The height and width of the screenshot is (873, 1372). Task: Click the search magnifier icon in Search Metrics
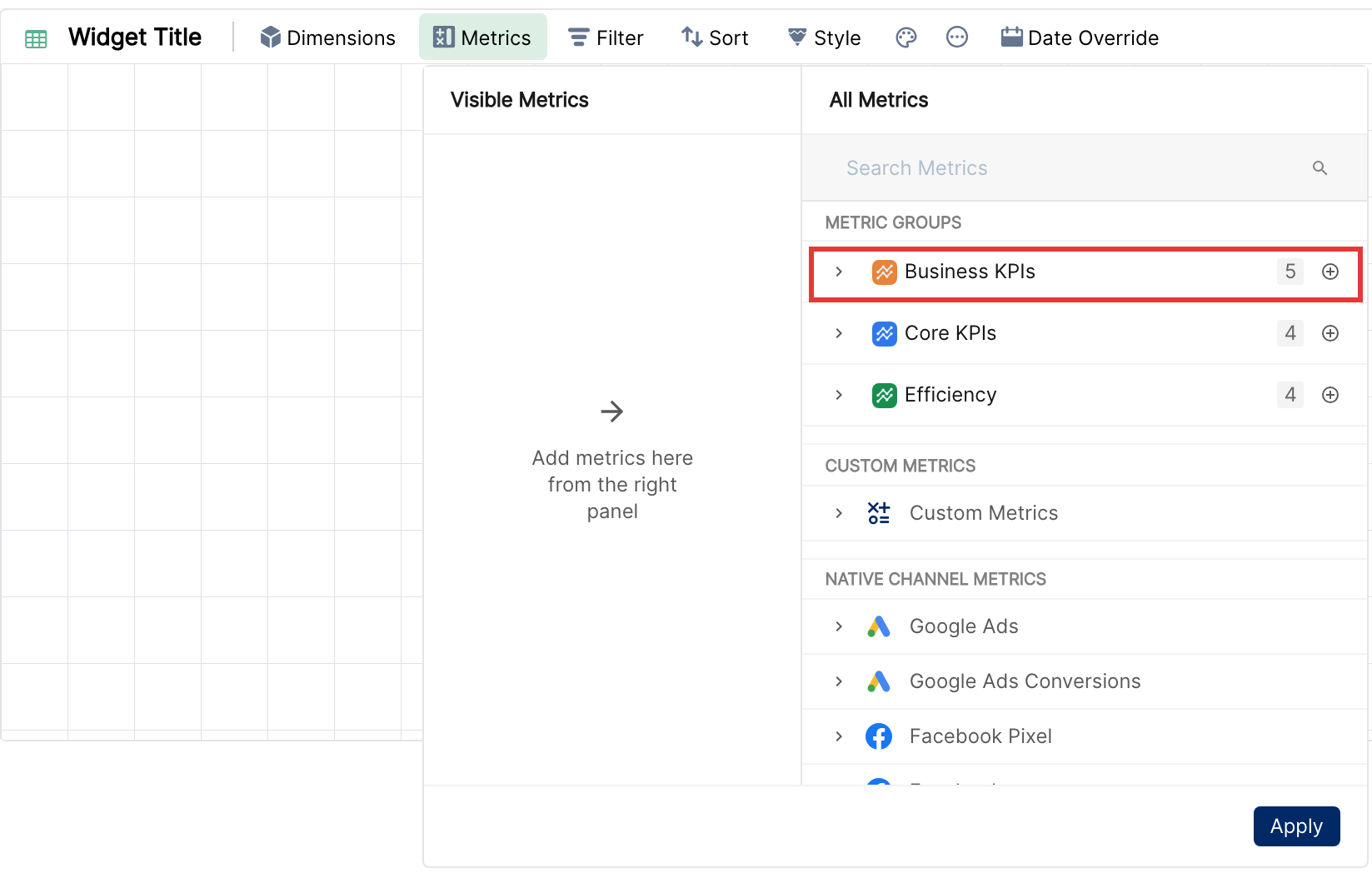pos(1320,168)
